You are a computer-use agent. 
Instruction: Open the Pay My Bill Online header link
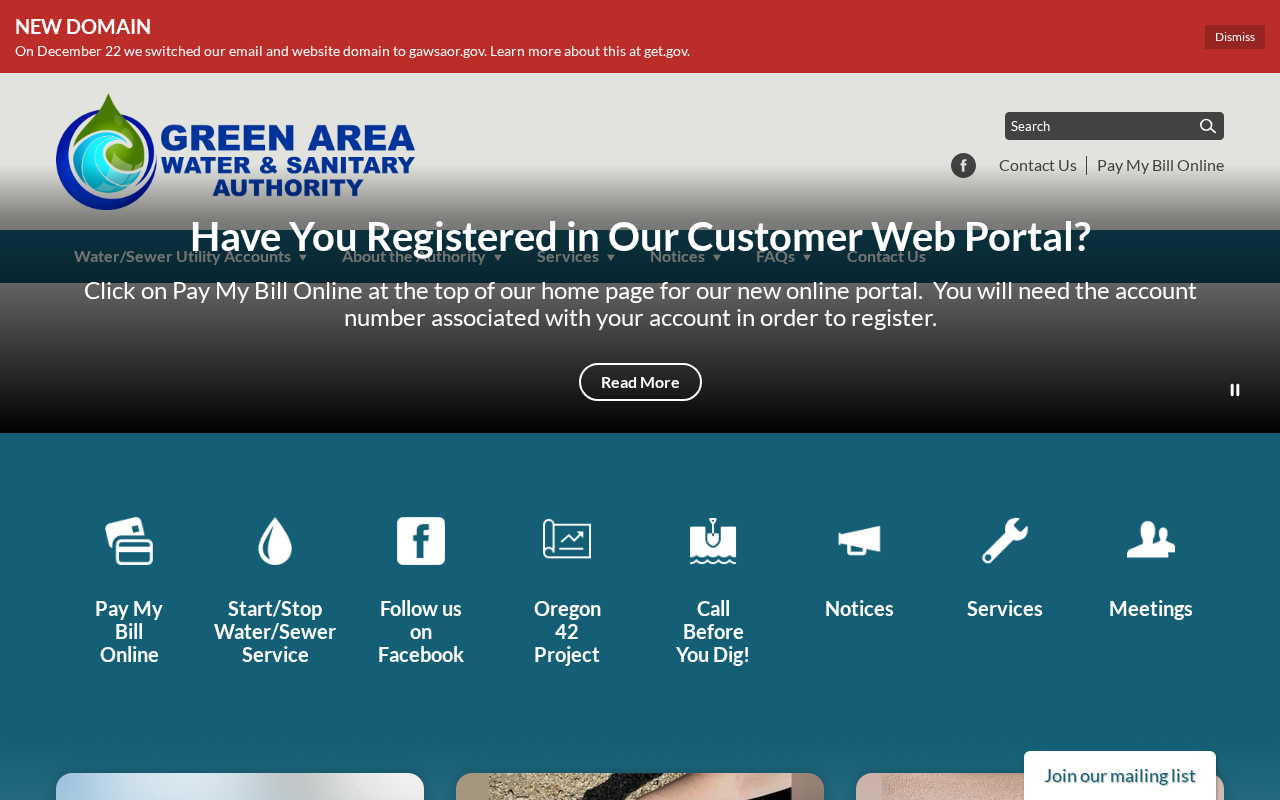click(1160, 165)
